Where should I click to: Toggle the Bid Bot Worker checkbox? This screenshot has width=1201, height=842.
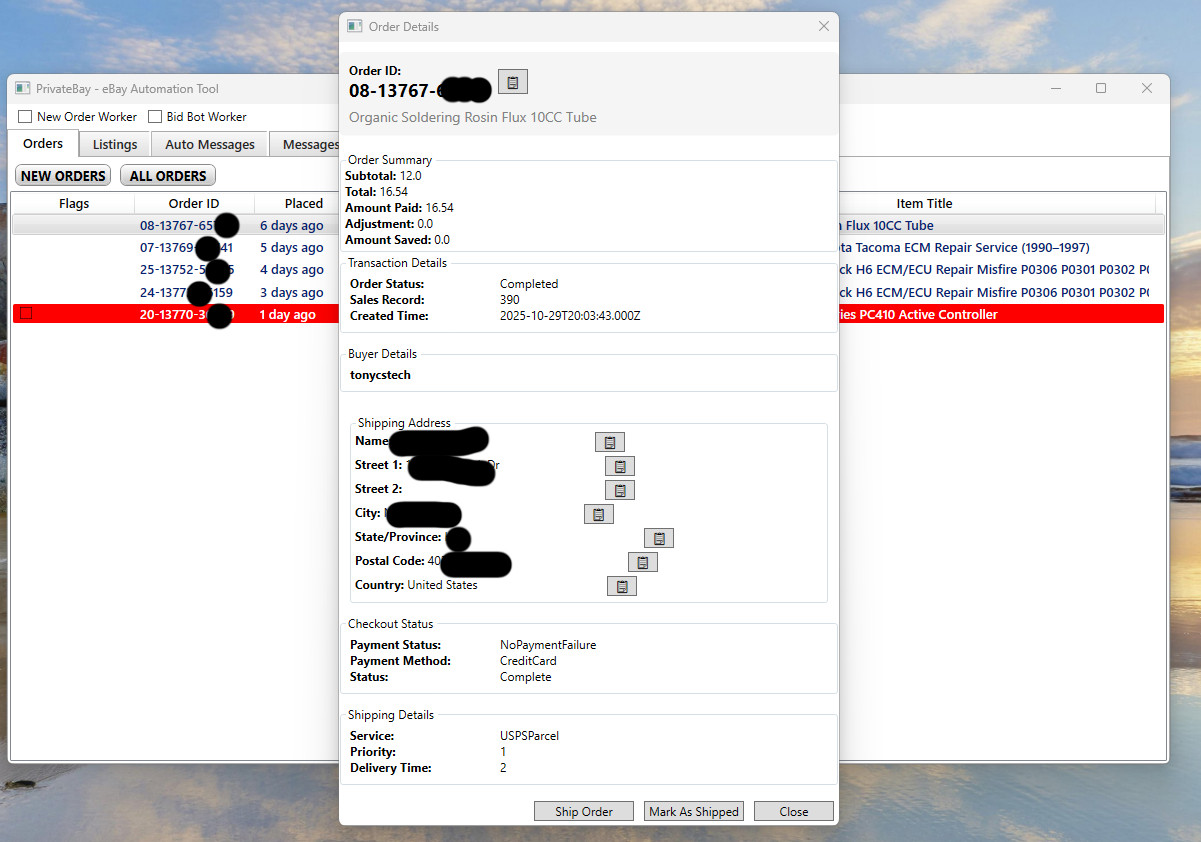click(x=156, y=117)
